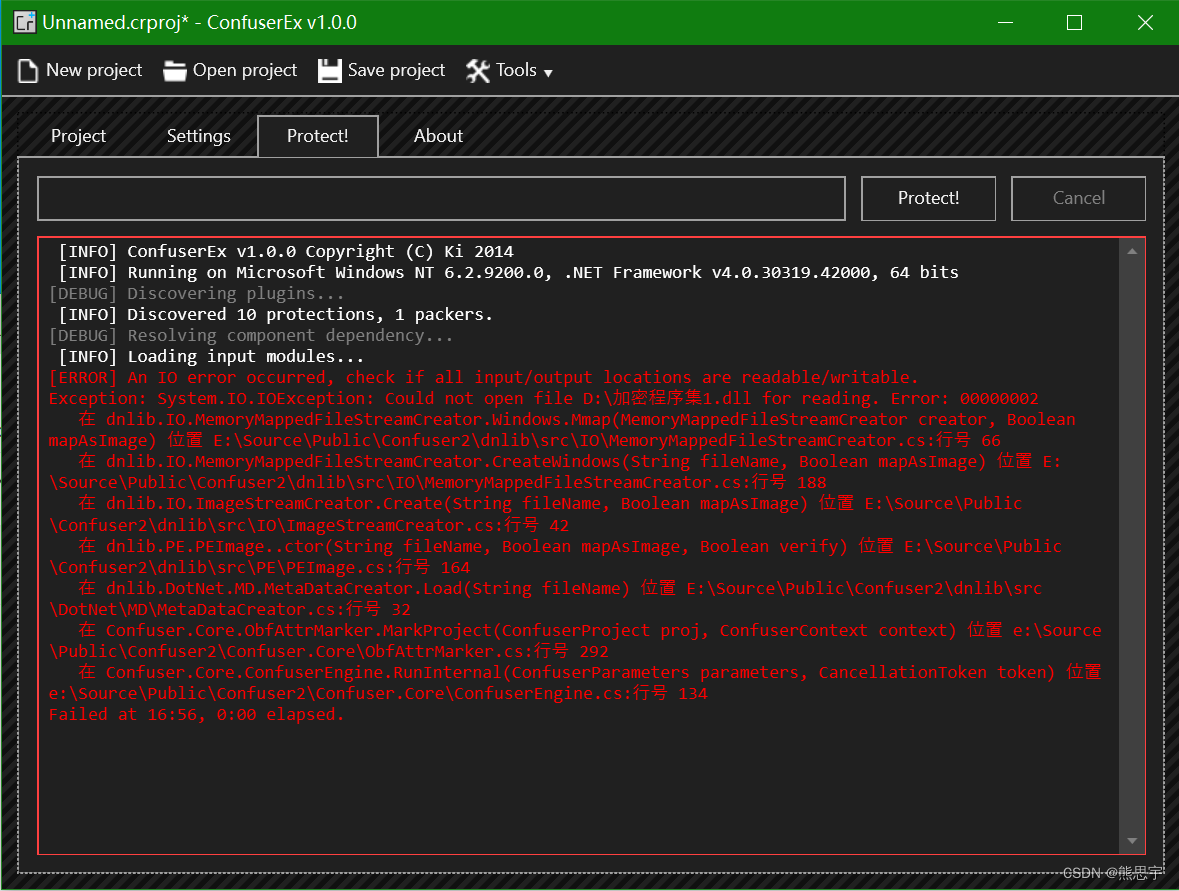This screenshot has width=1179, height=891.
Task: Click the 'ObfAttrMarker.cs:行号 292' line
Action: (329, 651)
